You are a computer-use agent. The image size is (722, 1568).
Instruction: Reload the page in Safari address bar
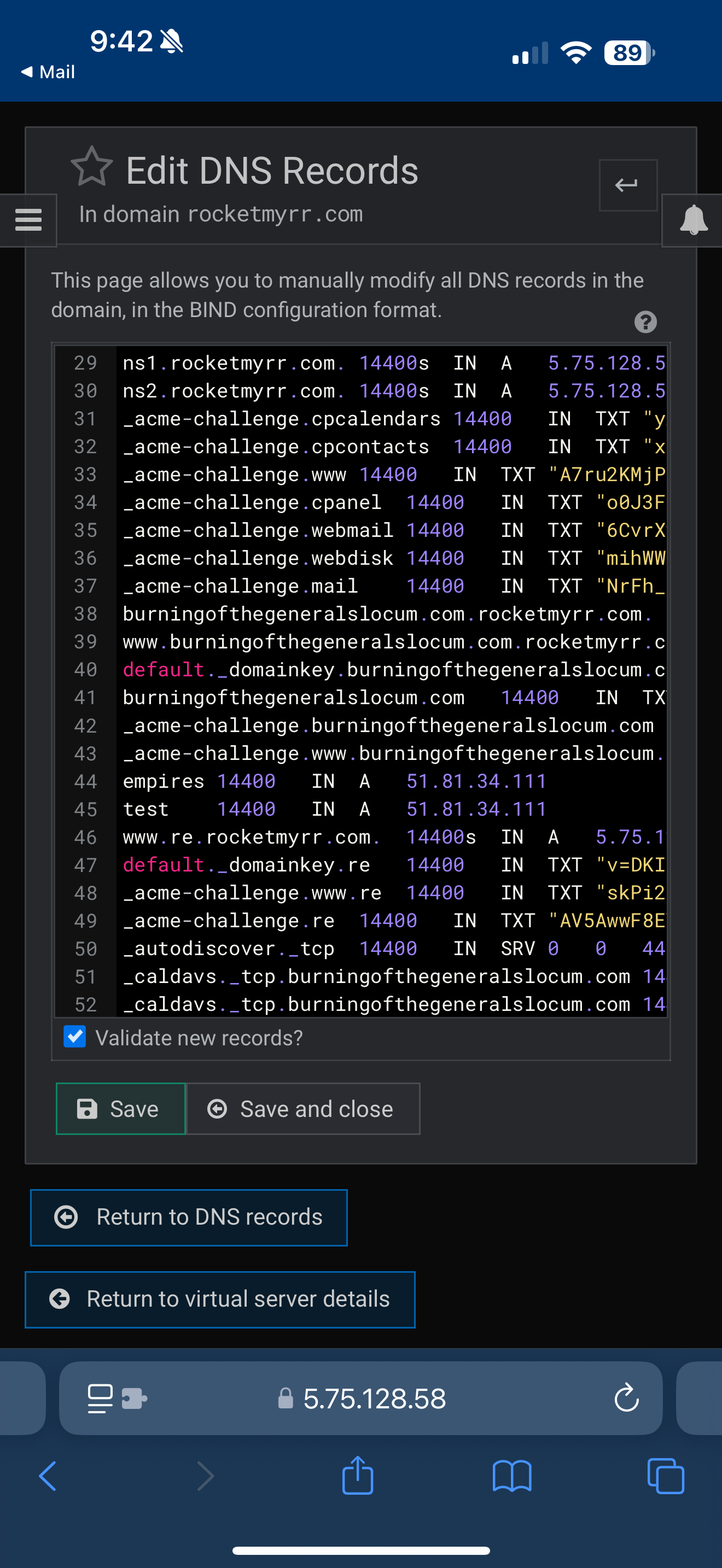pos(626,1398)
